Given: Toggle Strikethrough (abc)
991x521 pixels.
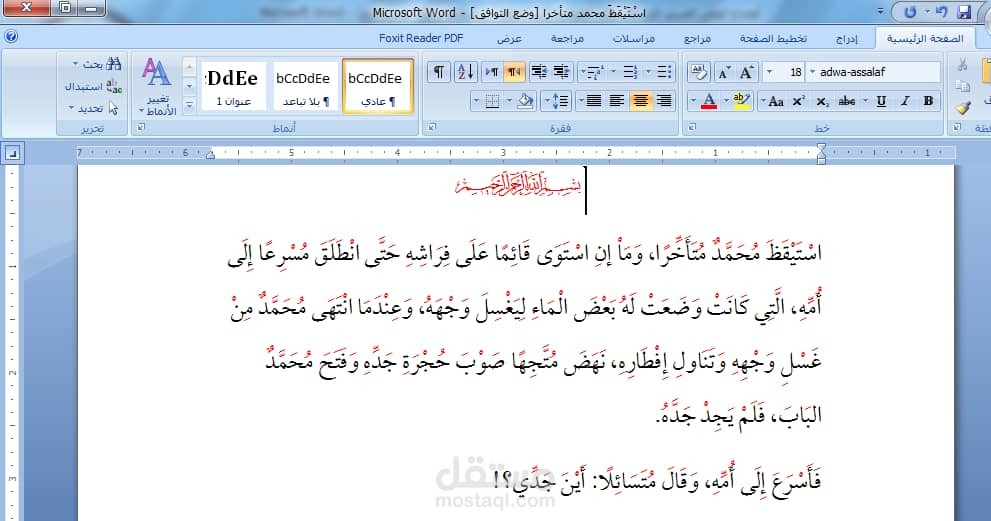Looking at the screenshot, I should (x=847, y=101).
